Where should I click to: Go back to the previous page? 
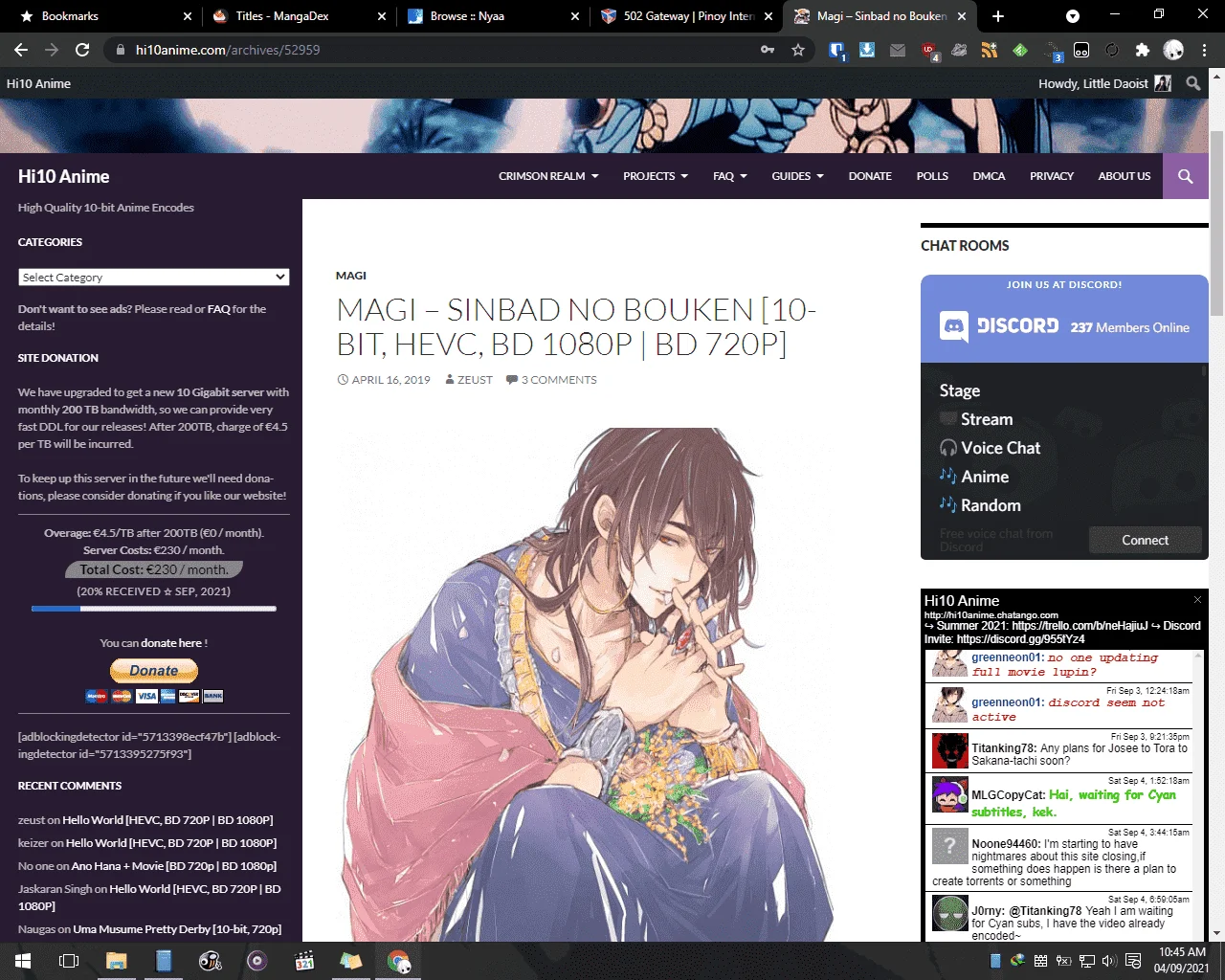21,50
